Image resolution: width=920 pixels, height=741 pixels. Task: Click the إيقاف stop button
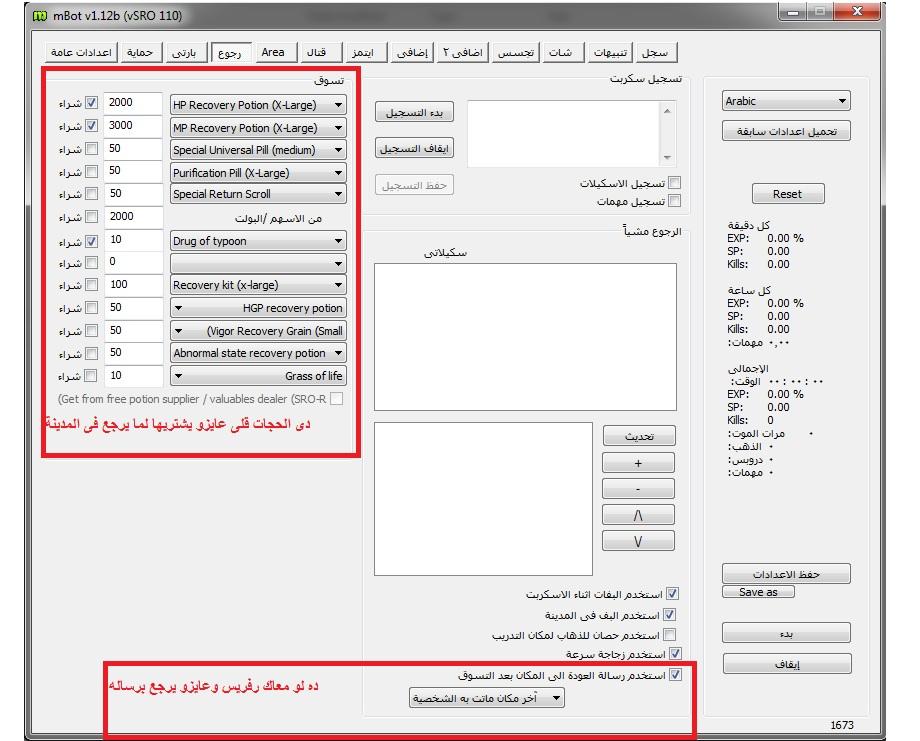coord(787,664)
